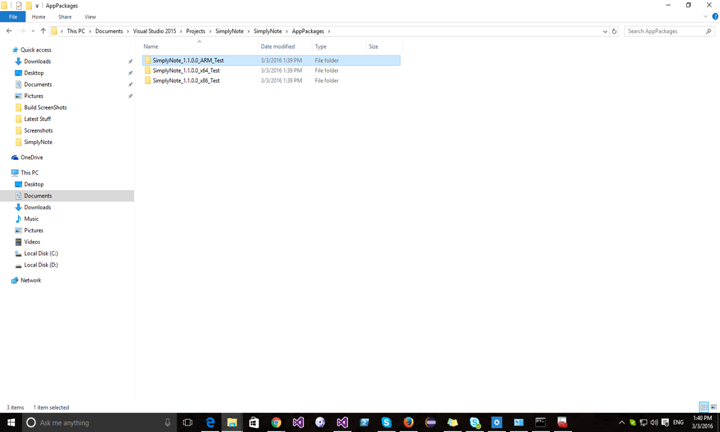Image resolution: width=720 pixels, height=432 pixels.
Task: Click Visual Studio 2015 breadcrumb
Action: pyautogui.click(x=154, y=31)
